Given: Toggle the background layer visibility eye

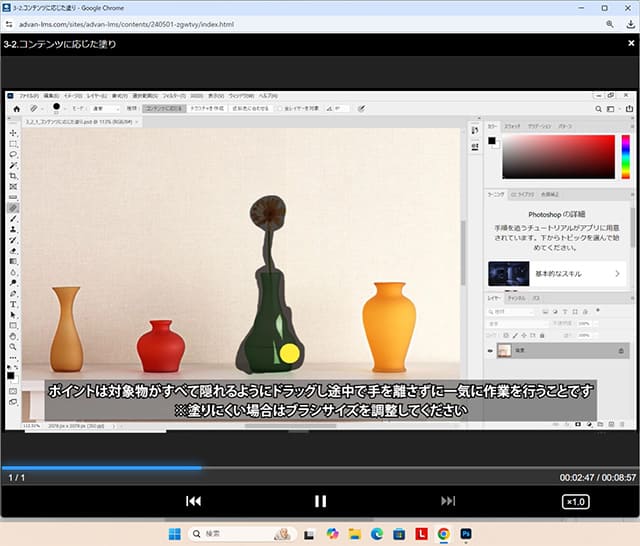Looking at the screenshot, I should tap(490, 351).
